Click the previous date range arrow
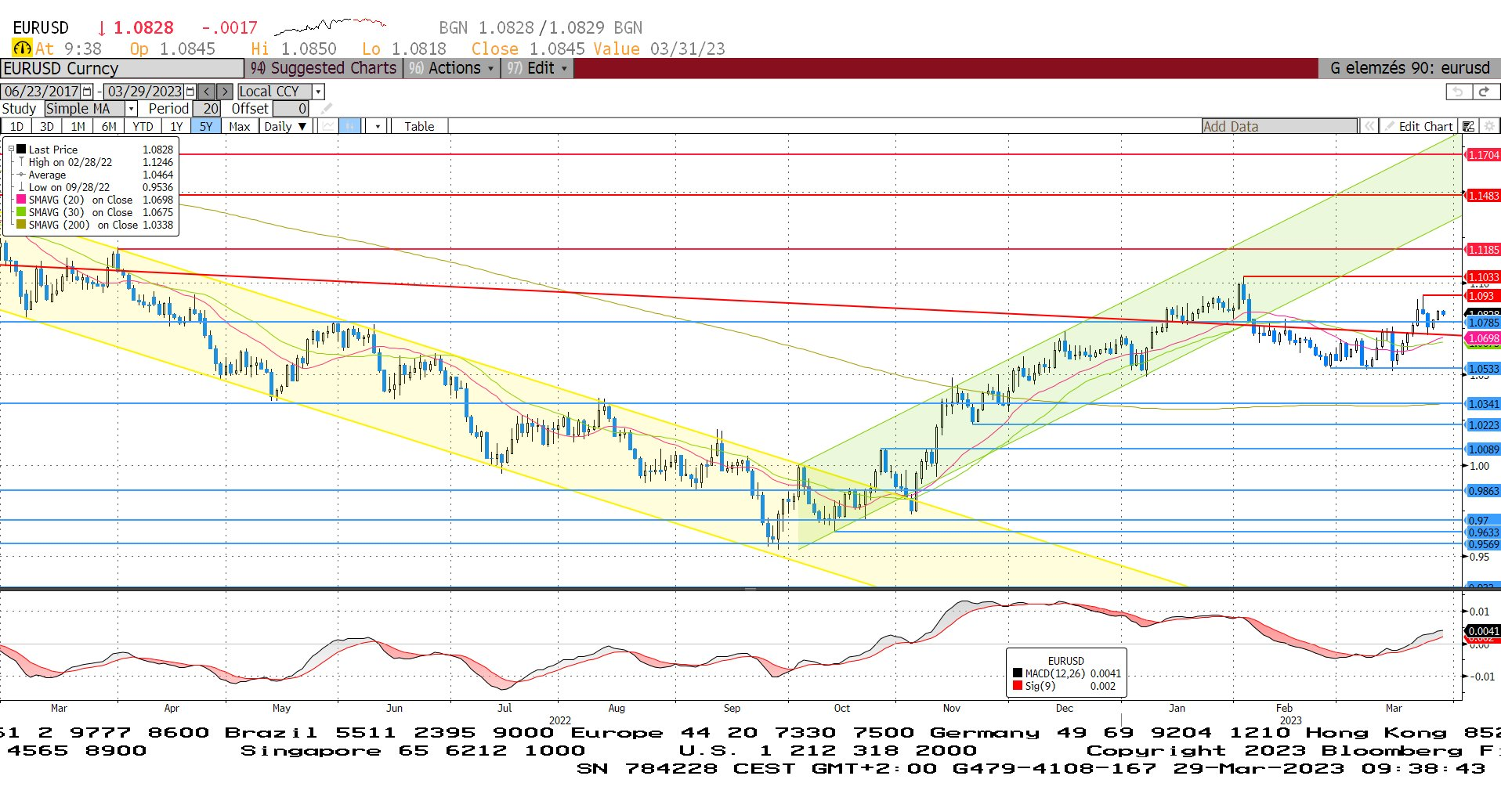 tap(207, 92)
